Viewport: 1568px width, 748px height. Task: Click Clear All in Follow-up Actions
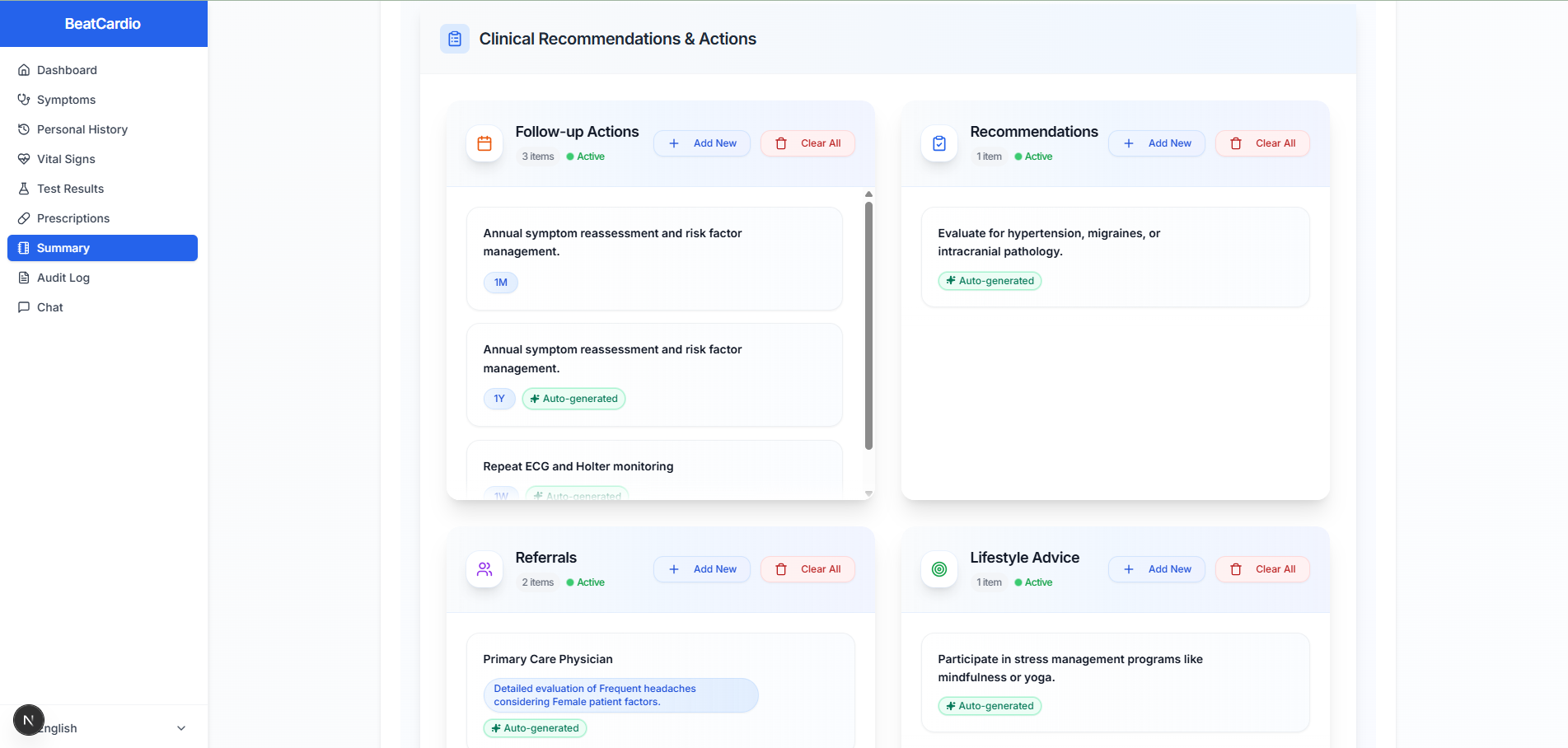click(x=807, y=143)
